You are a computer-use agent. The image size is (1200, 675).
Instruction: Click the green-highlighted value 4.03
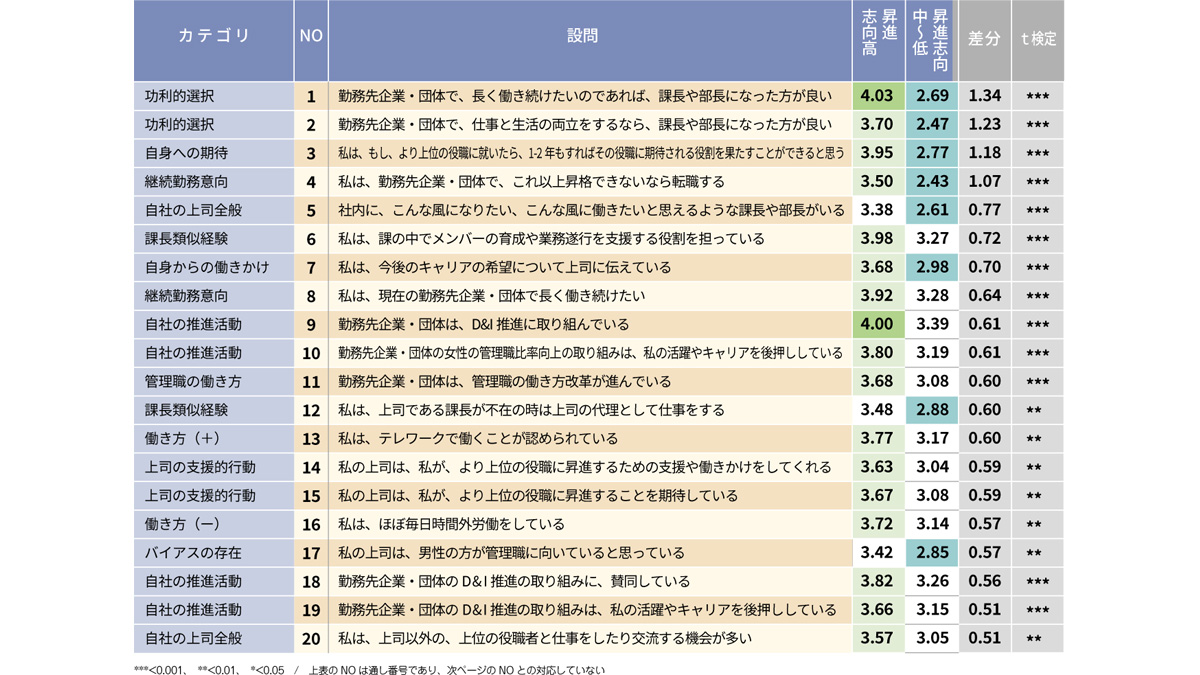pos(879,96)
